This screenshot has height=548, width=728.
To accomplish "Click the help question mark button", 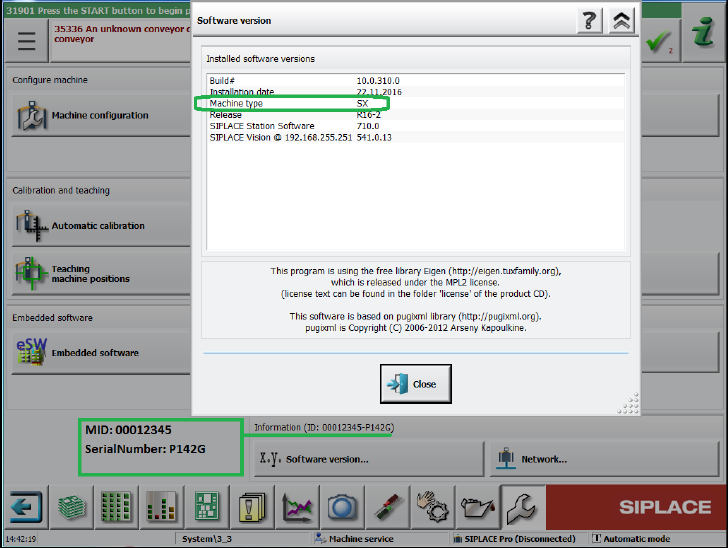I will 589,21.
